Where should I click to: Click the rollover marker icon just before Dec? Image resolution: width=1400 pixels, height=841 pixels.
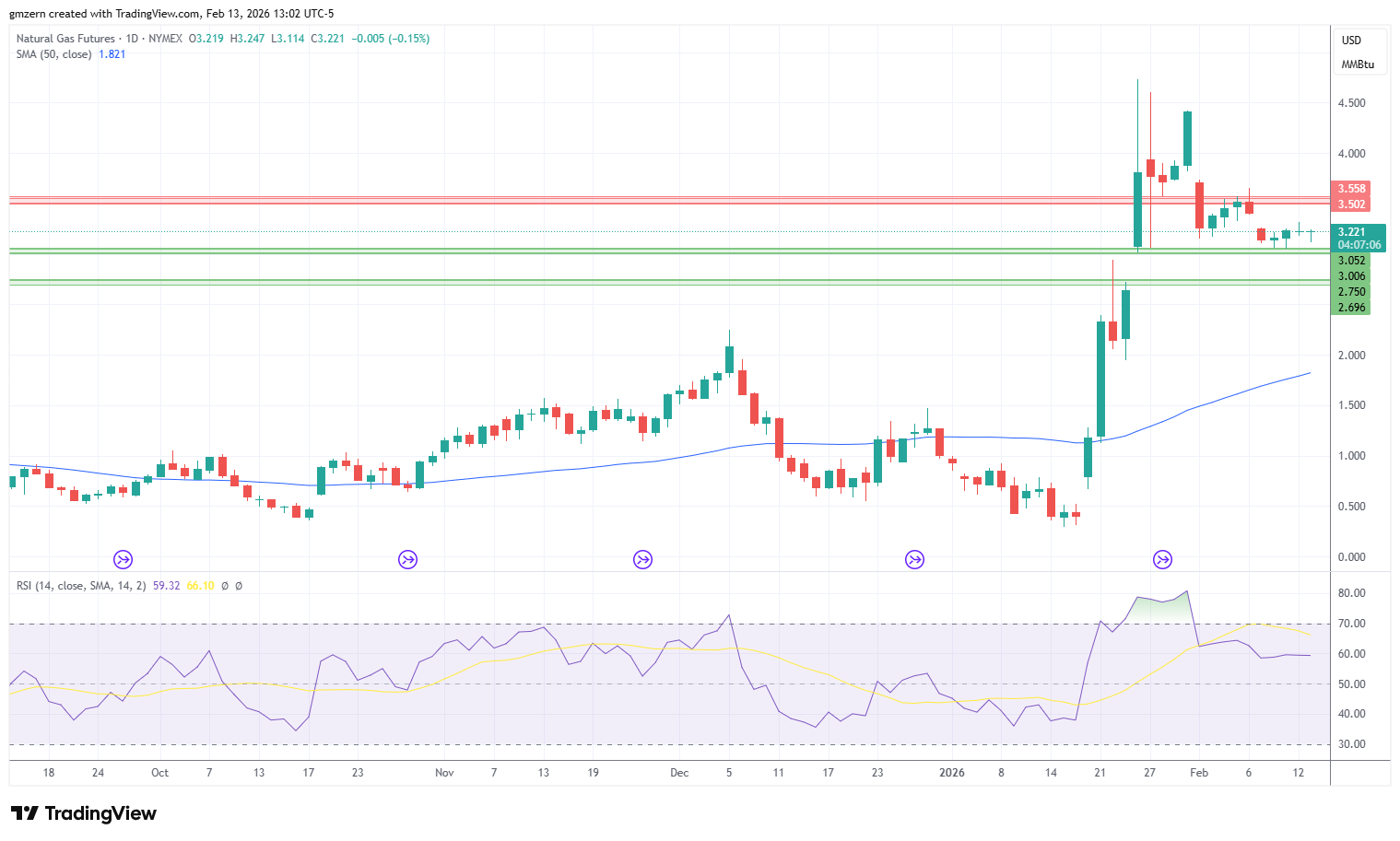(x=642, y=559)
